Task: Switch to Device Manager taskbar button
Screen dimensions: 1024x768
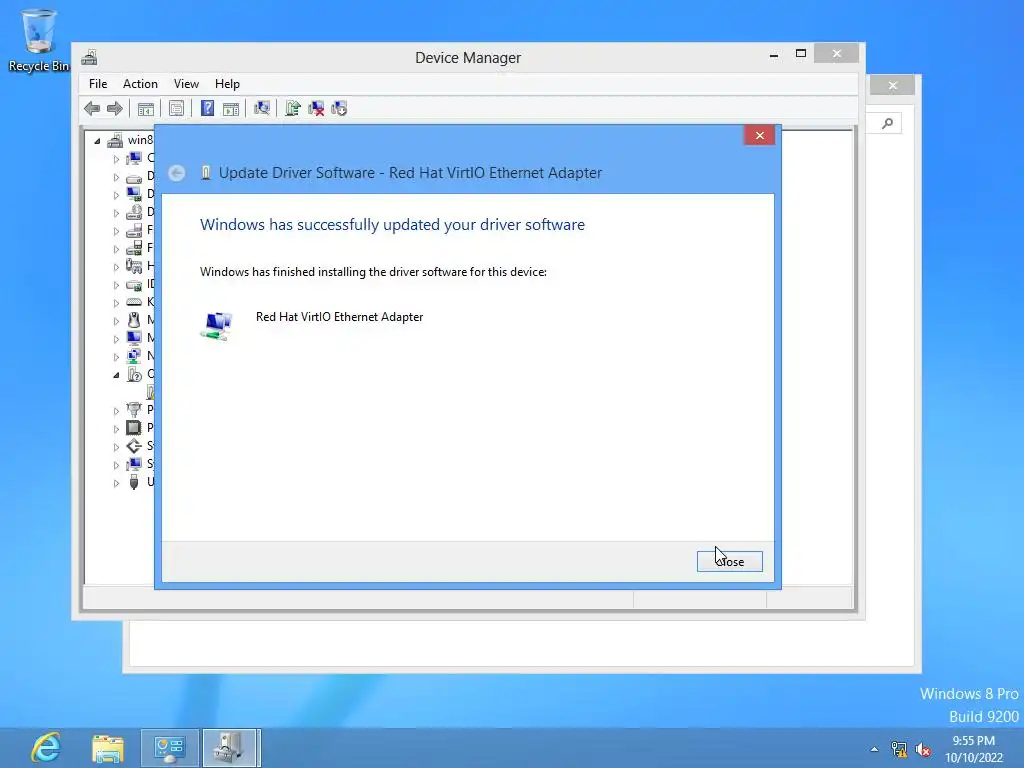Action: pos(231,748)
